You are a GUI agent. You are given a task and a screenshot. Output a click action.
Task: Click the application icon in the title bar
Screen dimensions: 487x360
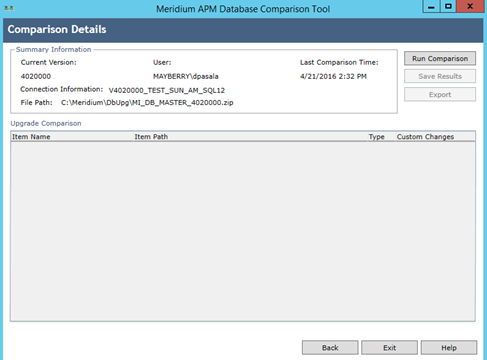point(9,8)
